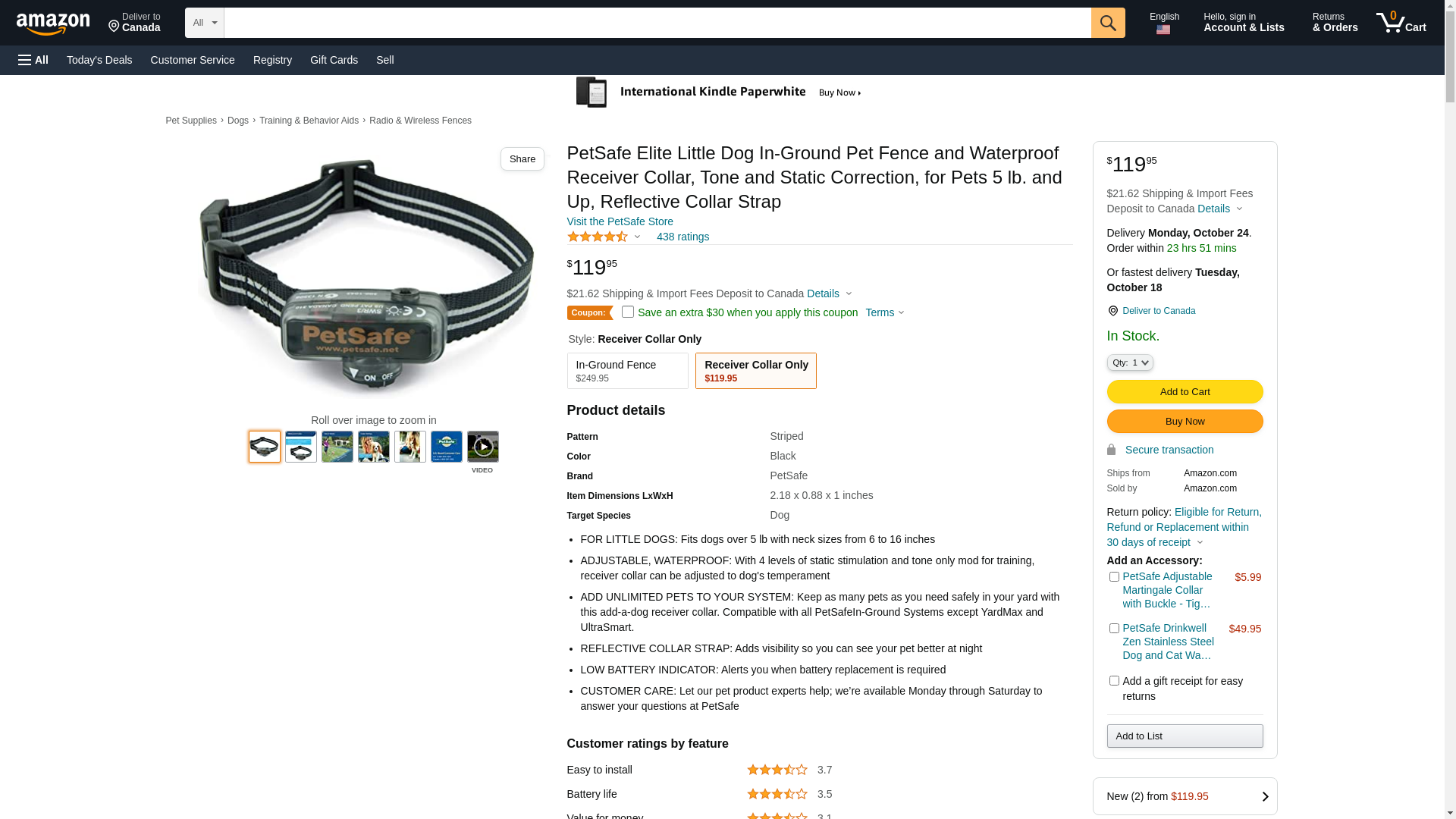Enable the gift receipt option
This screenshot has height=819, width=1456.
(x=1114, y=681)
